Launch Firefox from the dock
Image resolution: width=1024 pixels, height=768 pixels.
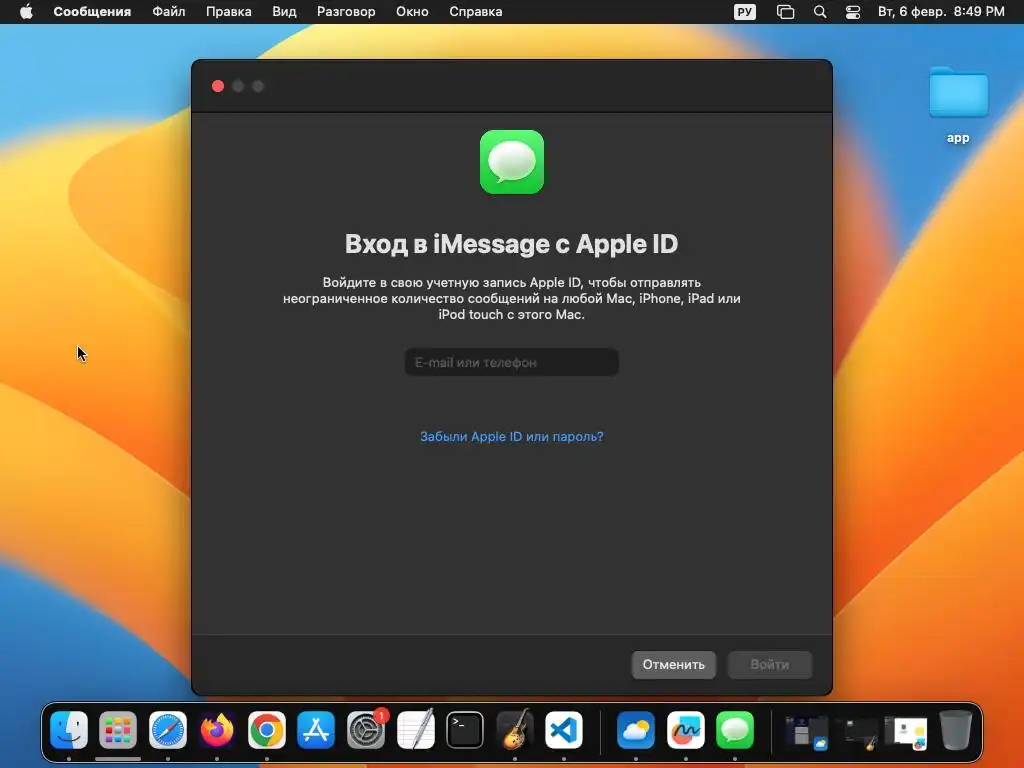pos(217,729)
